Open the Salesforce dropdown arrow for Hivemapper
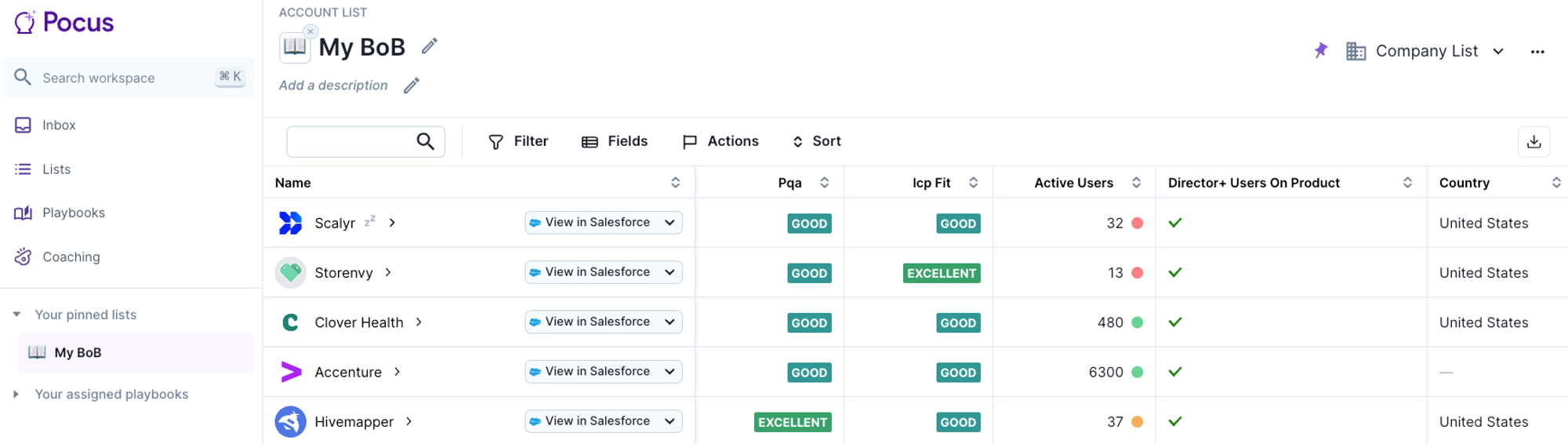 tap(670, 420)
